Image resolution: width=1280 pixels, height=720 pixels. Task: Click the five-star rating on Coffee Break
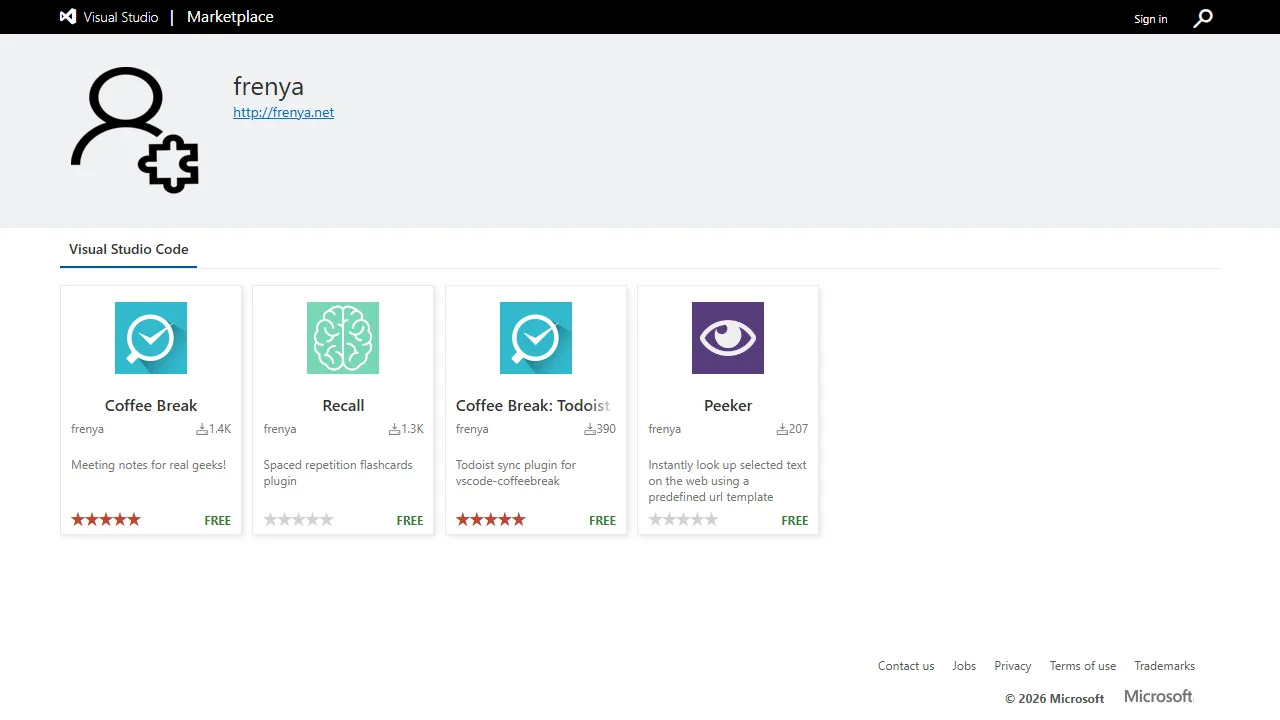tap(105, 519)
